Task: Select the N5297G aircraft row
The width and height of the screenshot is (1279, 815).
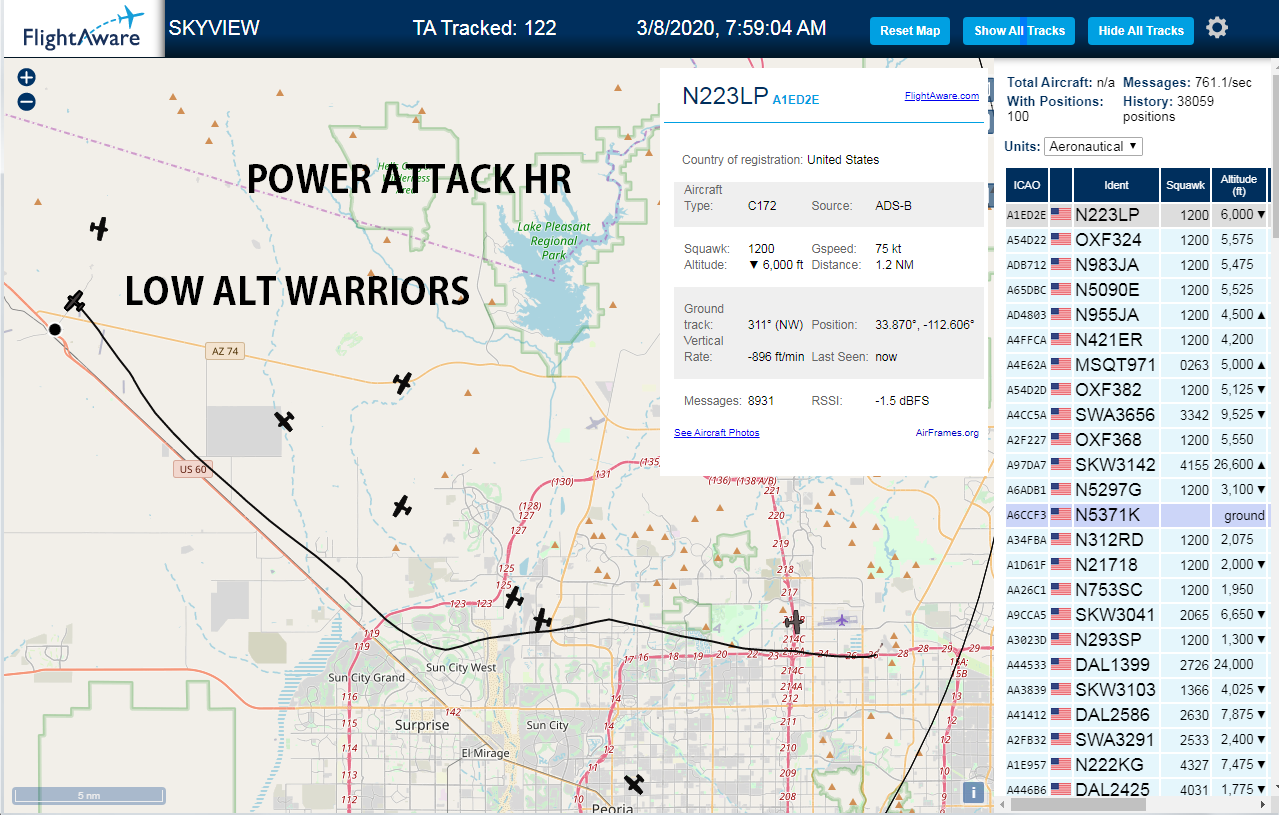Action: click(x=1137, y=490)
